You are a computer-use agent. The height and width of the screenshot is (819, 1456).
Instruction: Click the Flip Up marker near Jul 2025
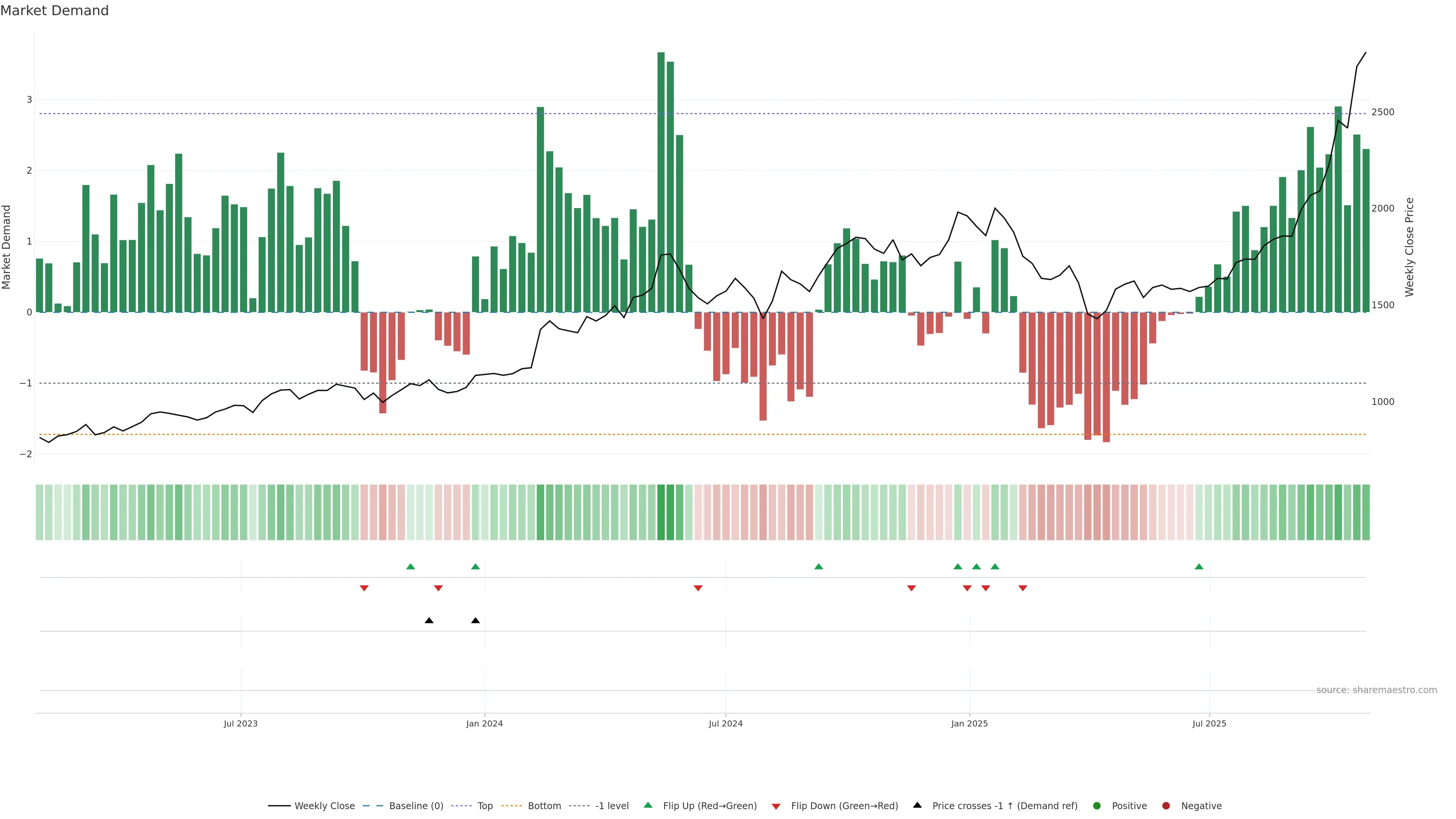click(1199, 567)
